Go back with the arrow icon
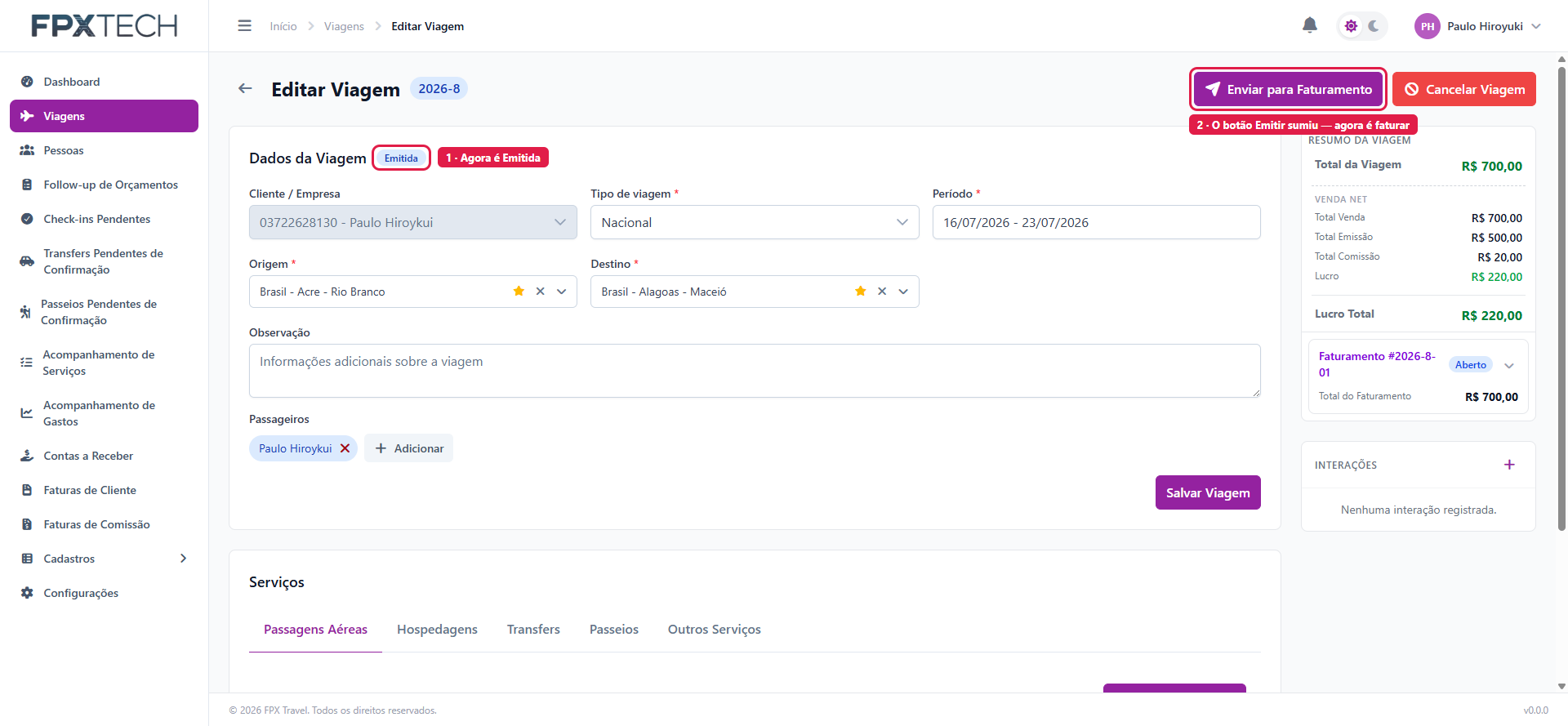 coord(245,88)
